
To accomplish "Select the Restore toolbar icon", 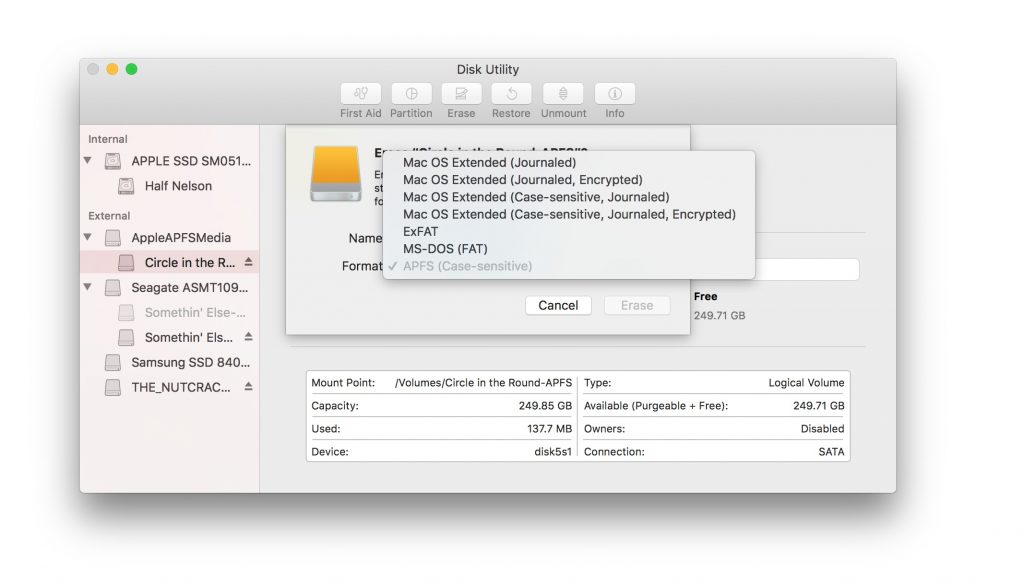I will [x=511, y=94].
